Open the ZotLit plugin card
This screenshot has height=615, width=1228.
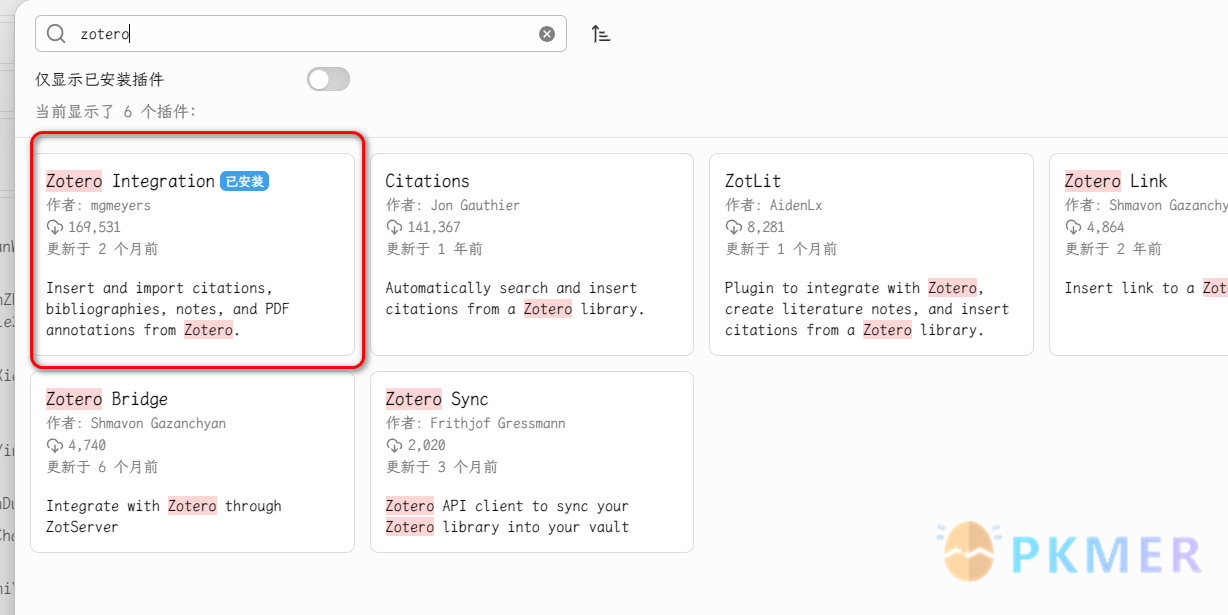point(871,254)
